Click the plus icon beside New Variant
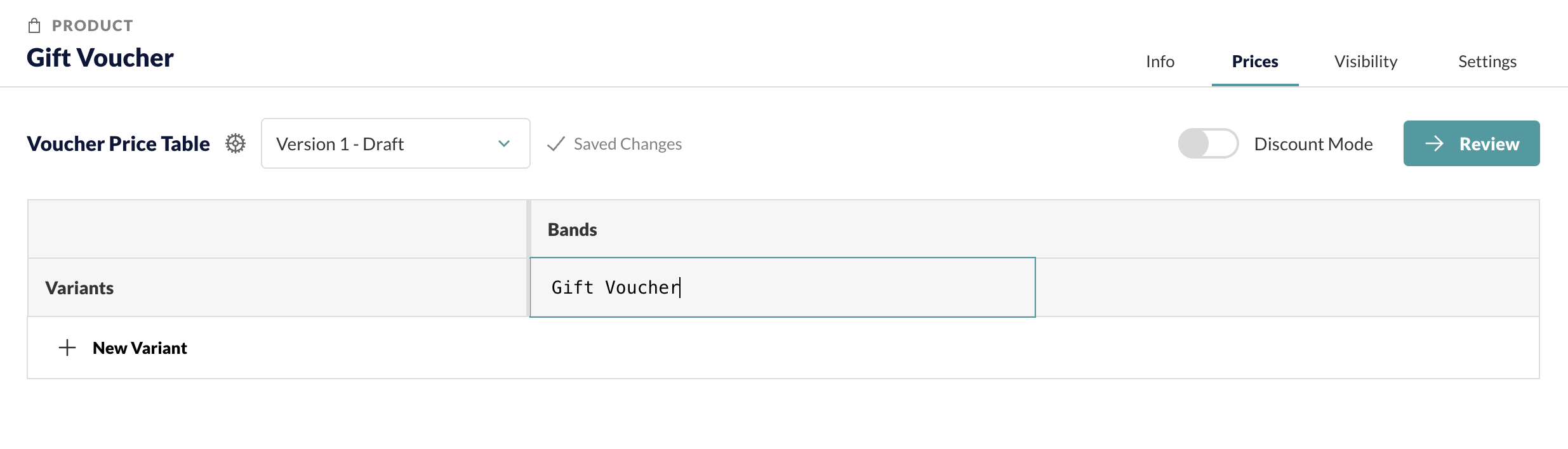 pyautogui.click(x=67, y=348)
